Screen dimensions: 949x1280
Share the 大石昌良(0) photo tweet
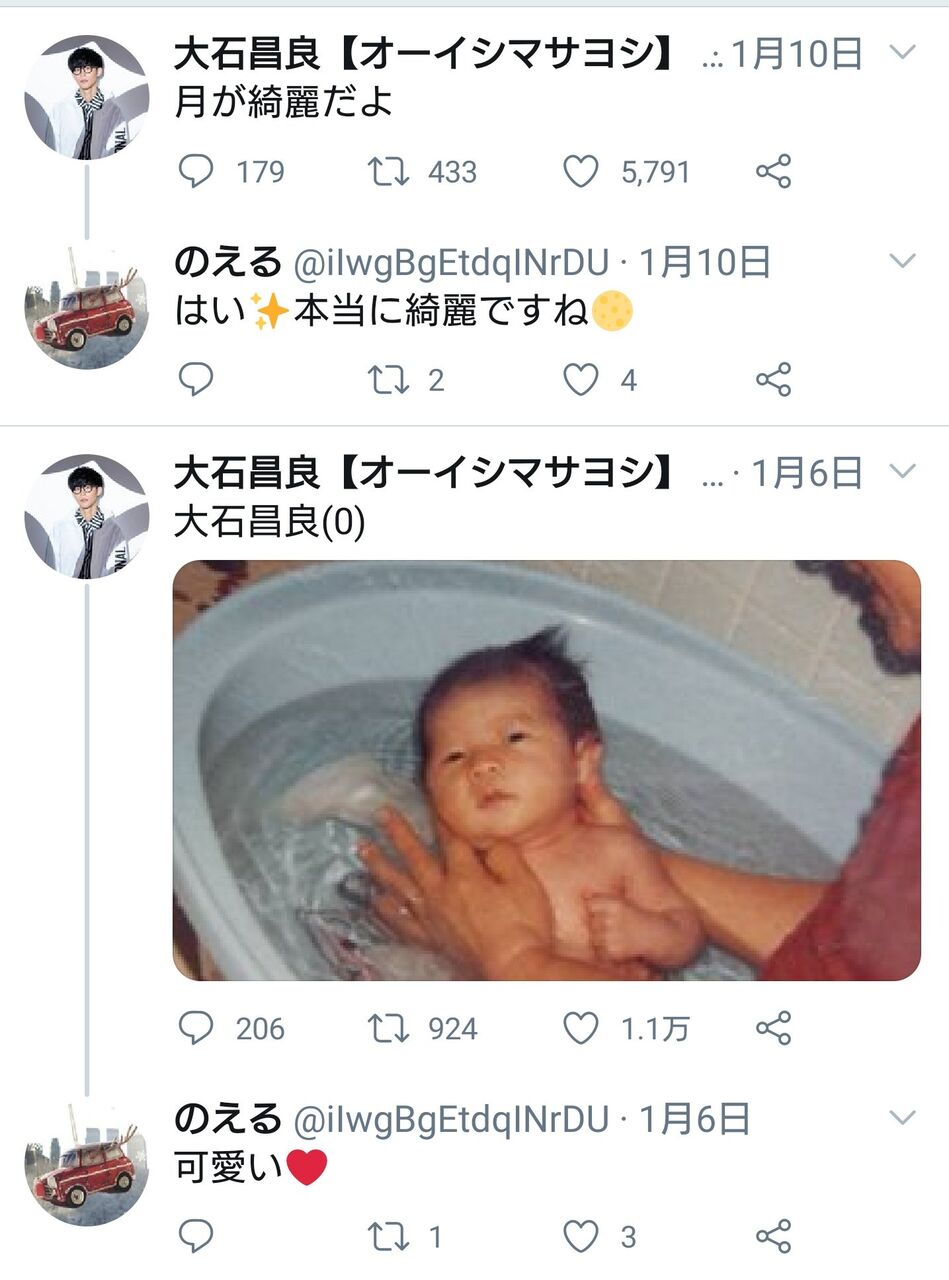pos(773,1028)
